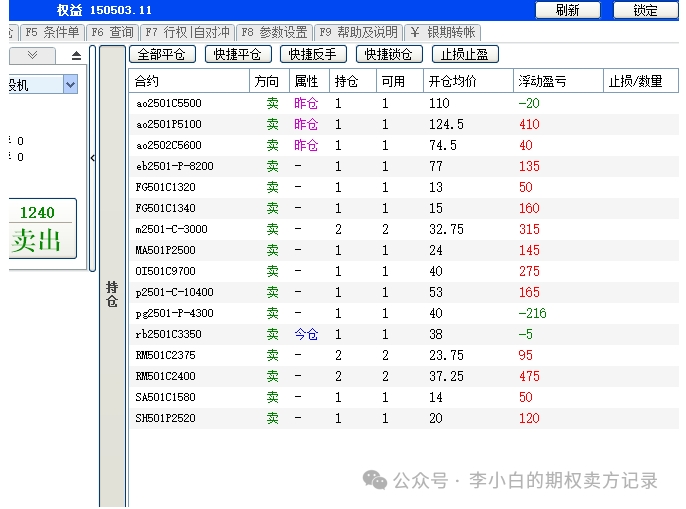Open the 投机 dropdown arrow
The image size is (686, 509).
(70, 84)
